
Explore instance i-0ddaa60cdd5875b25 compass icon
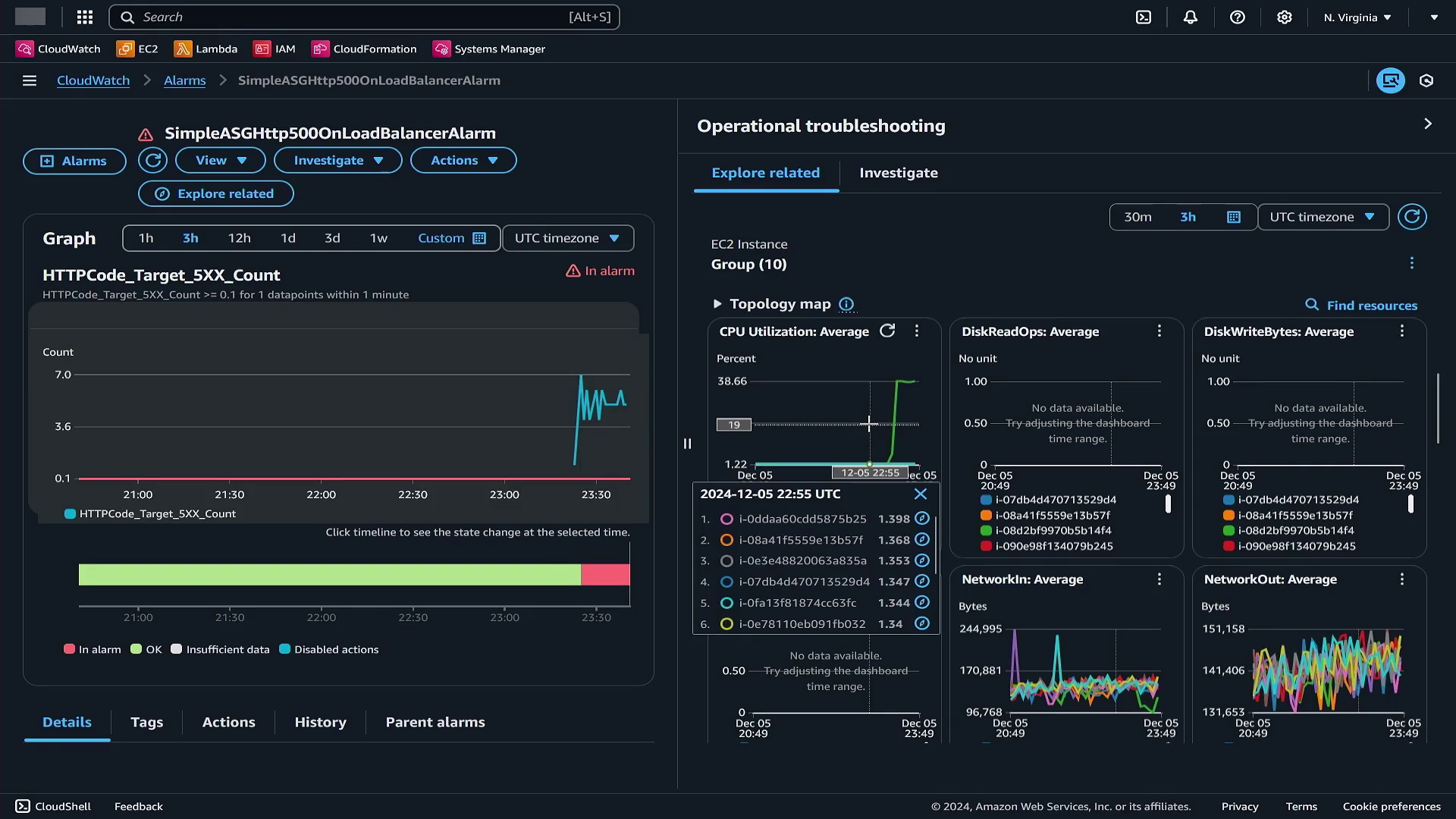click(922, 519)
